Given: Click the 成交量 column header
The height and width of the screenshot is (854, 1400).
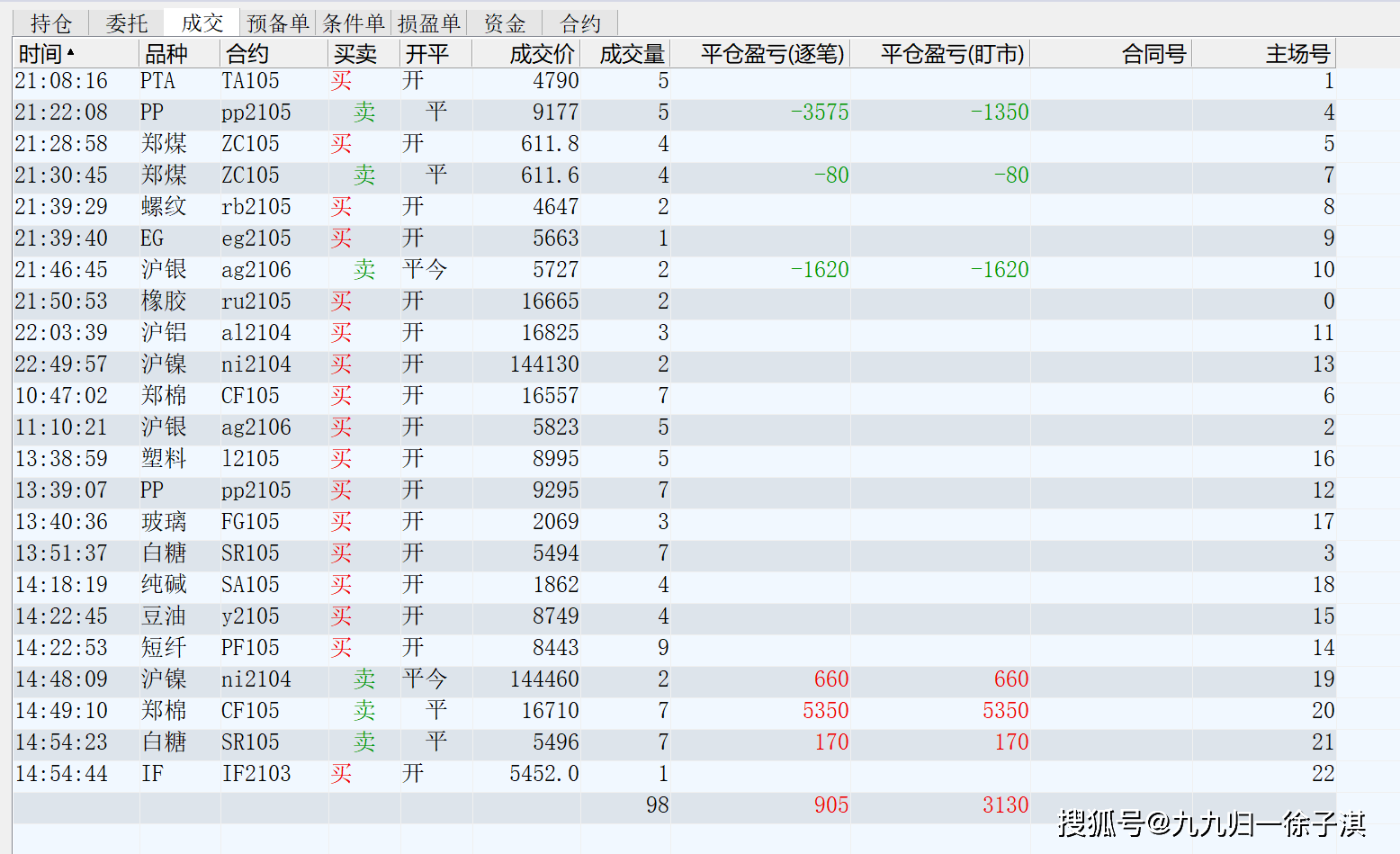Looking at the screenshot, I should [625, 54].
